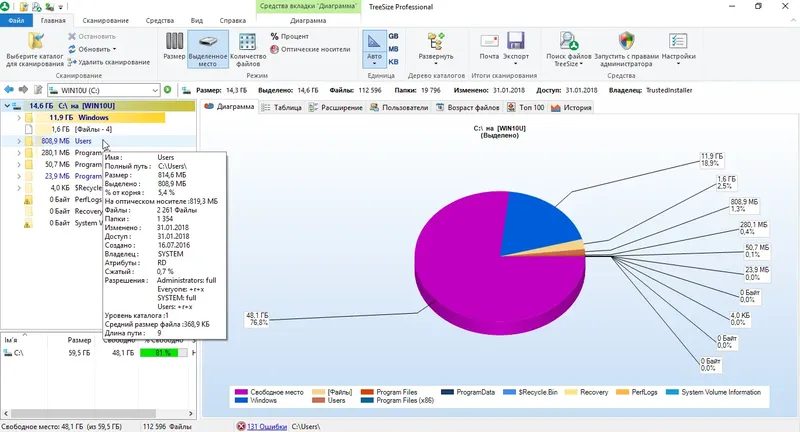The width and height of the screenshot is (800, 432).
Task: Open the Экспорт export menu
Action: click(516, 48)
